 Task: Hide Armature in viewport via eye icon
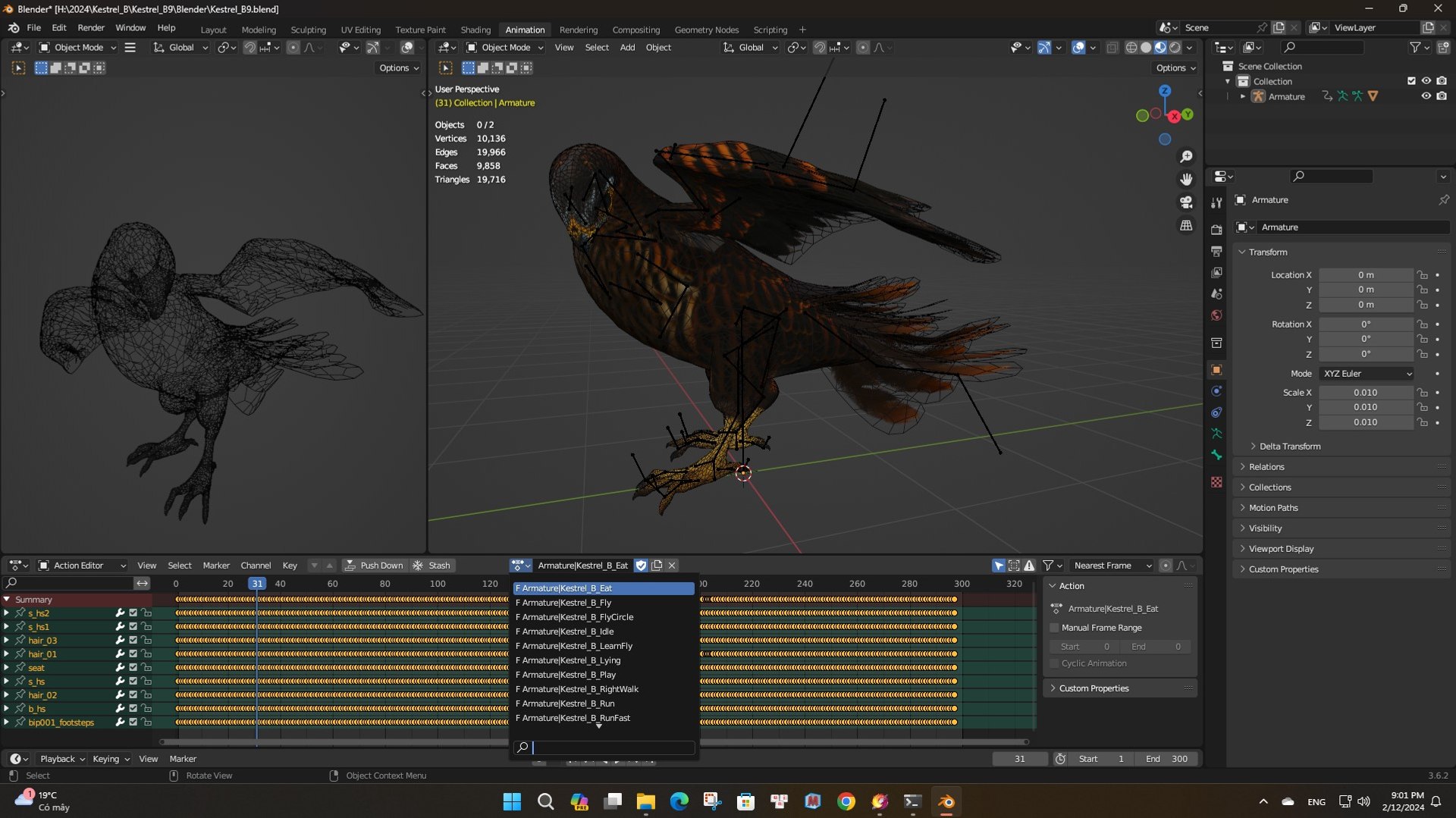click(1426, 96)
